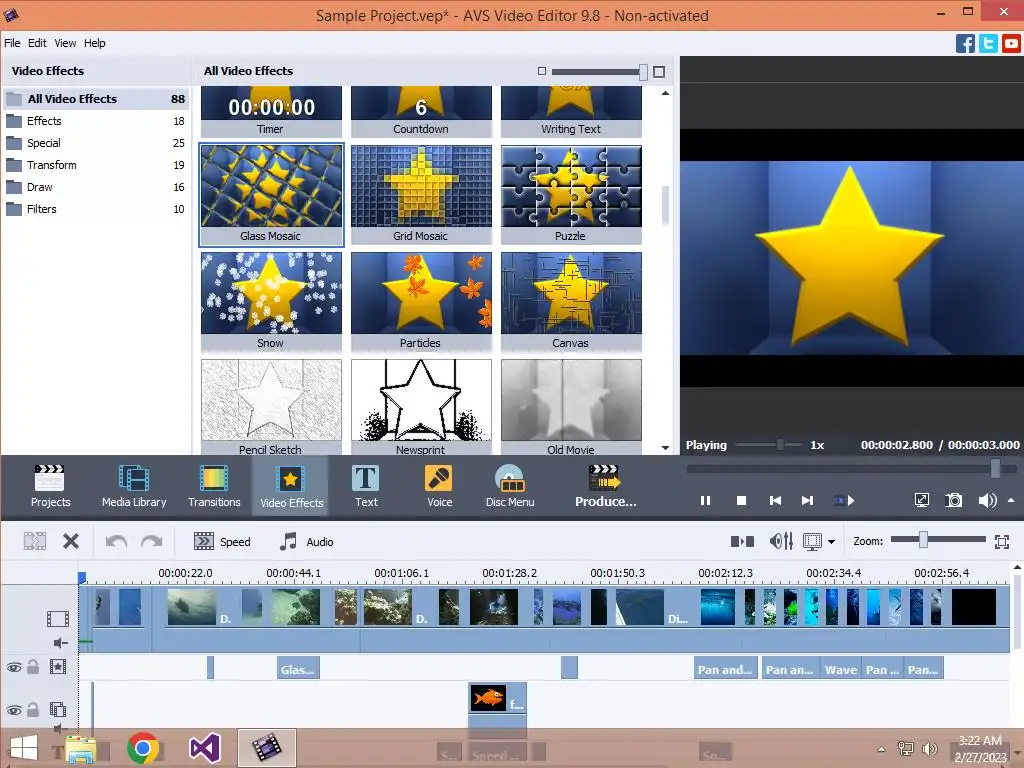
Task: Select the Special category folder
Action: pos(96,143)
